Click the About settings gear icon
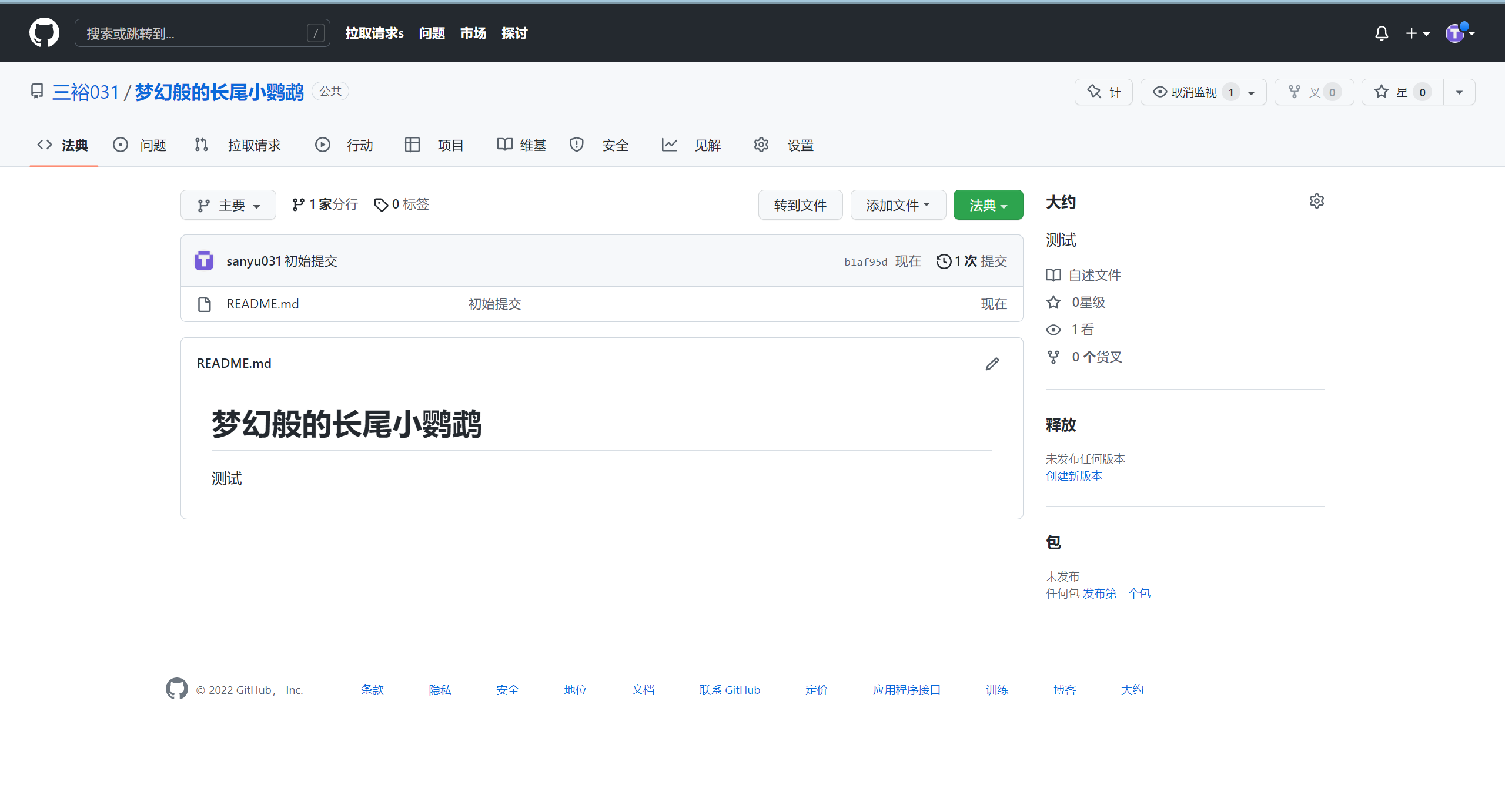 point(1317,202)
